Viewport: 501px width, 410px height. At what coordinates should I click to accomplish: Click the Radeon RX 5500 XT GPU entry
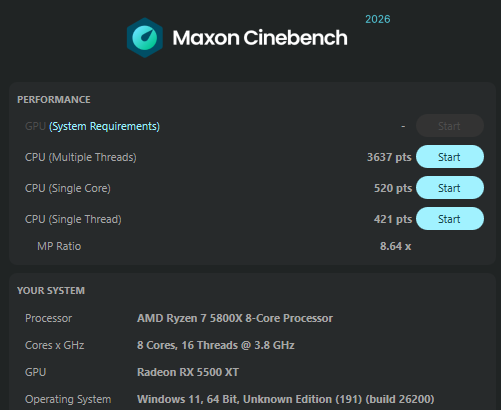tap(188, 372)
